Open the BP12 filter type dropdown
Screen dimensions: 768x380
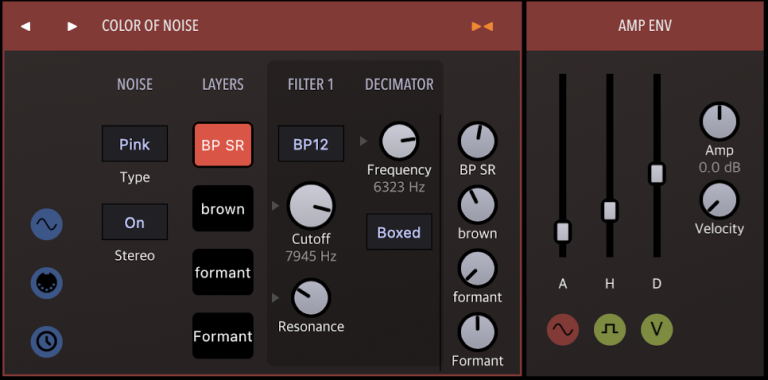click(x=311, y=144)
